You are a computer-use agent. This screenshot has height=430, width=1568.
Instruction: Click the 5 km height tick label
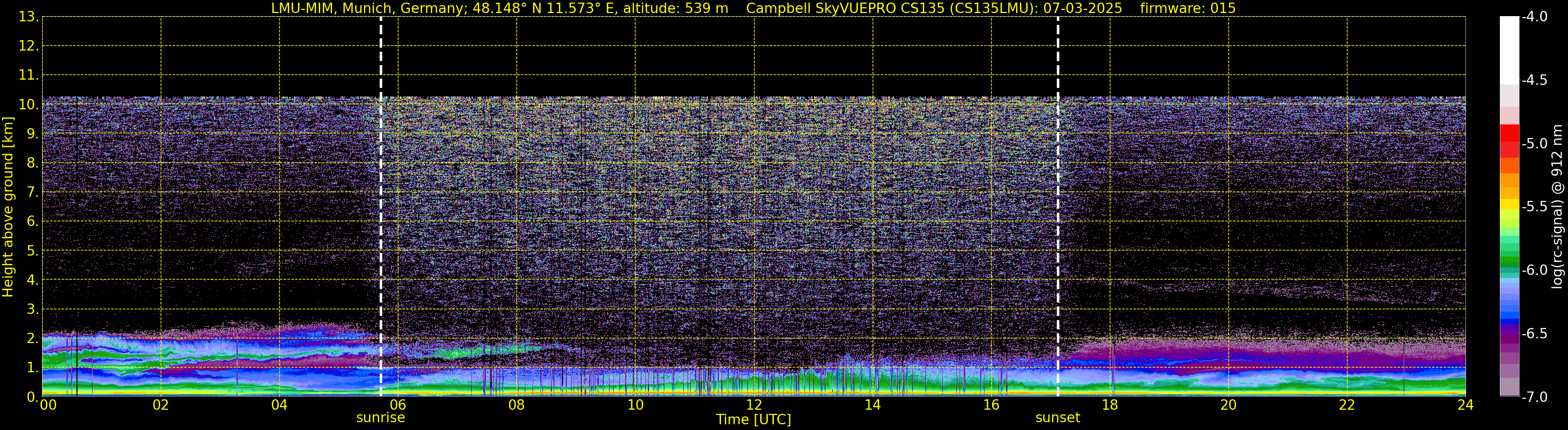pos(32,251)
